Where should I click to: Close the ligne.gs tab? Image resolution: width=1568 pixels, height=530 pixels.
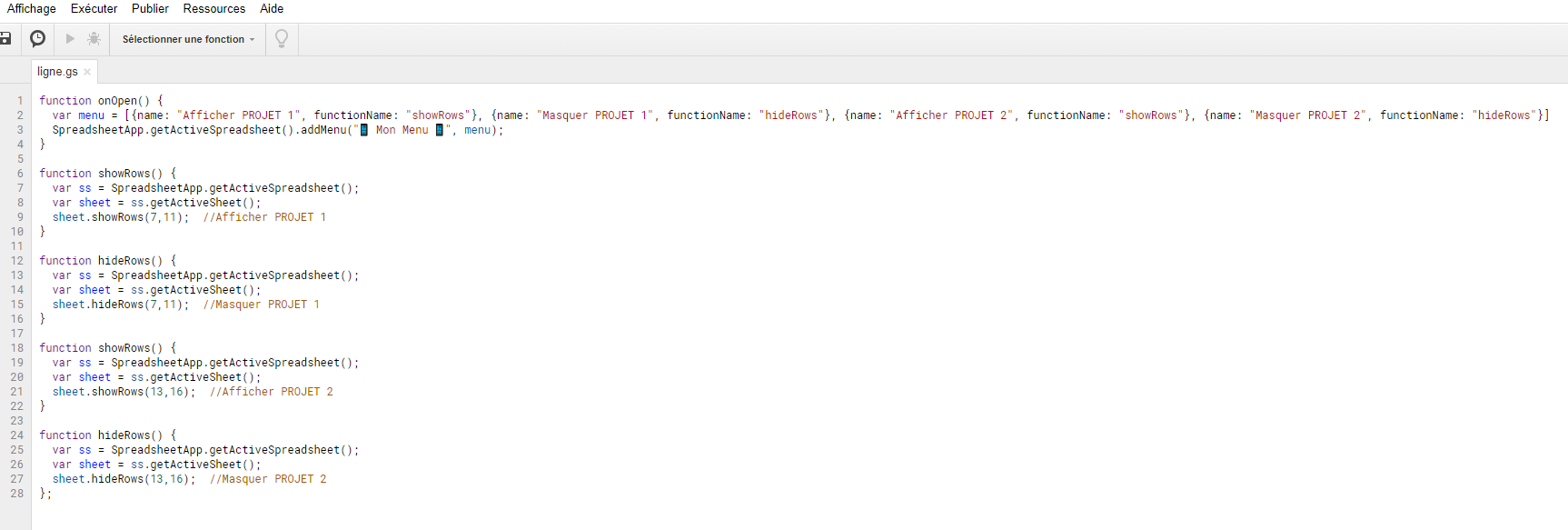pyautogui.click(x=87, y=72)
